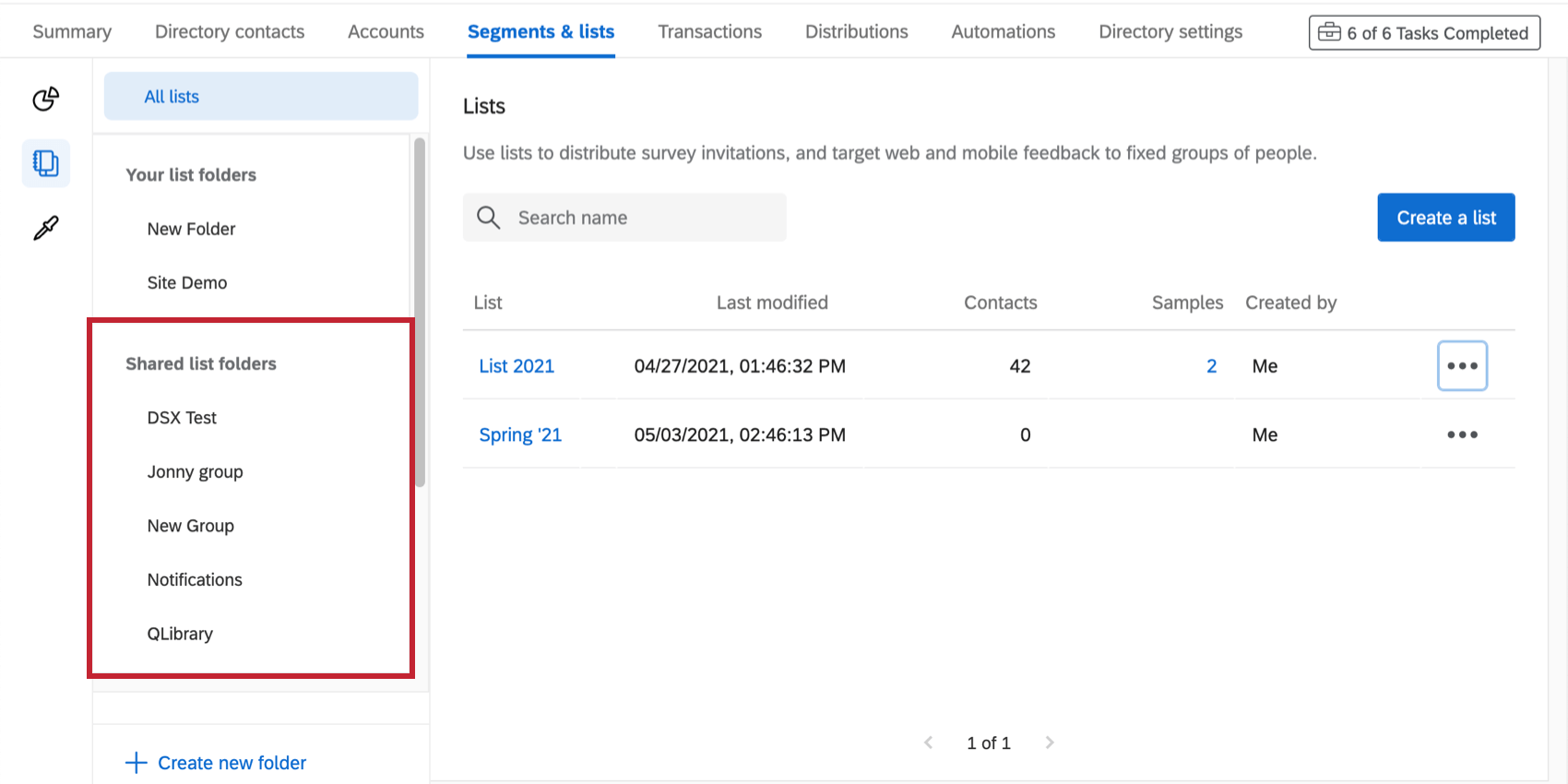Image resolution: width=1568 pixels, height=784 pixels.
Task: Click the folder panel vertical scrollbar
Action: pos(420,314)
